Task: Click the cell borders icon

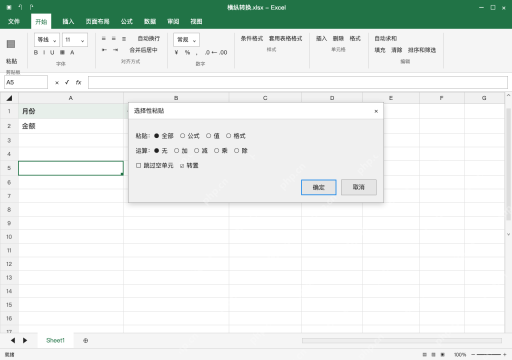Action: coord(62,52)
